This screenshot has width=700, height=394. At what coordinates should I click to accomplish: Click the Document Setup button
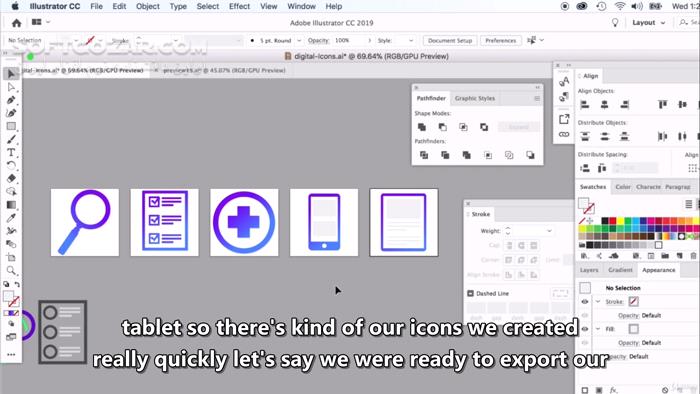coord(450,41)
